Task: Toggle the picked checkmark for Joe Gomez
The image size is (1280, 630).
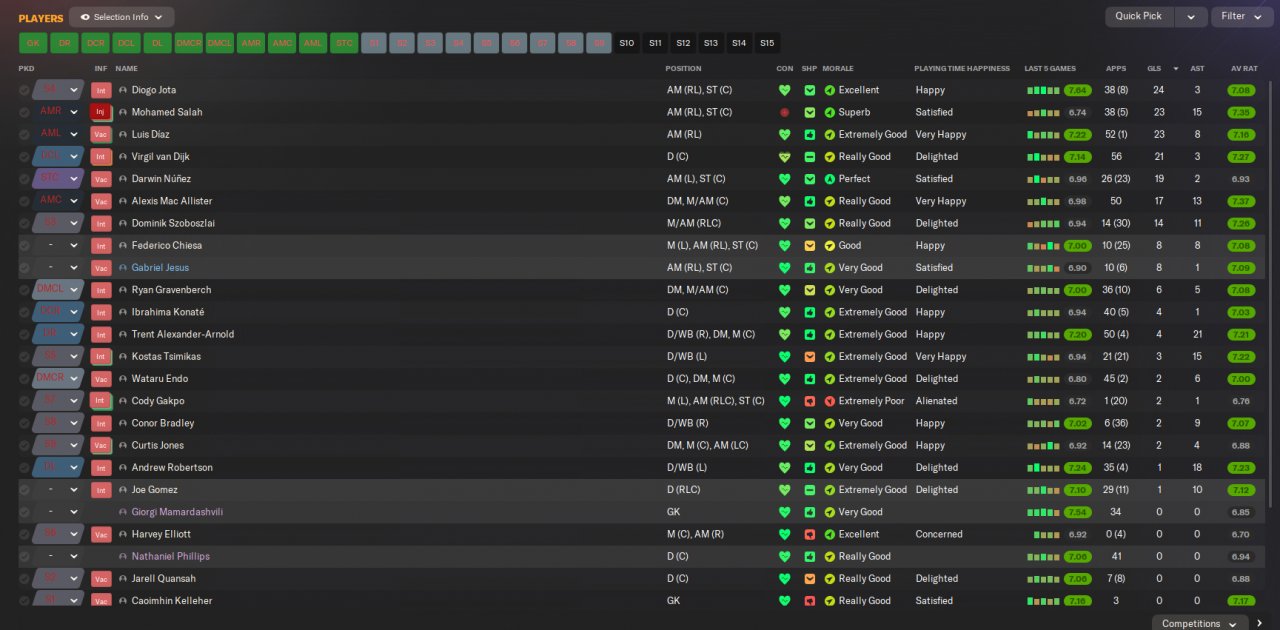Action: [24, 490]
